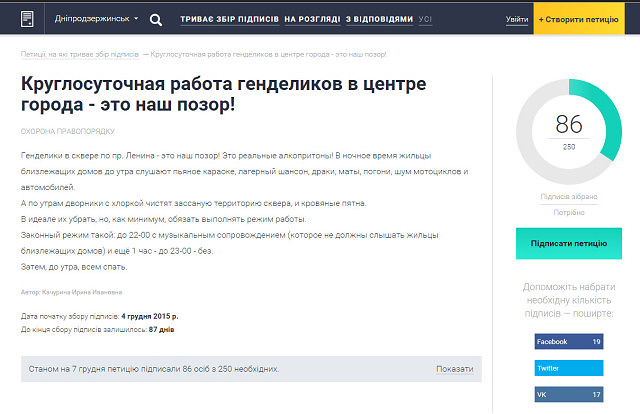Click the 'Охорона правопорядку' category label
The width and height of the screenshot is (640, 414).
(68, 130)
